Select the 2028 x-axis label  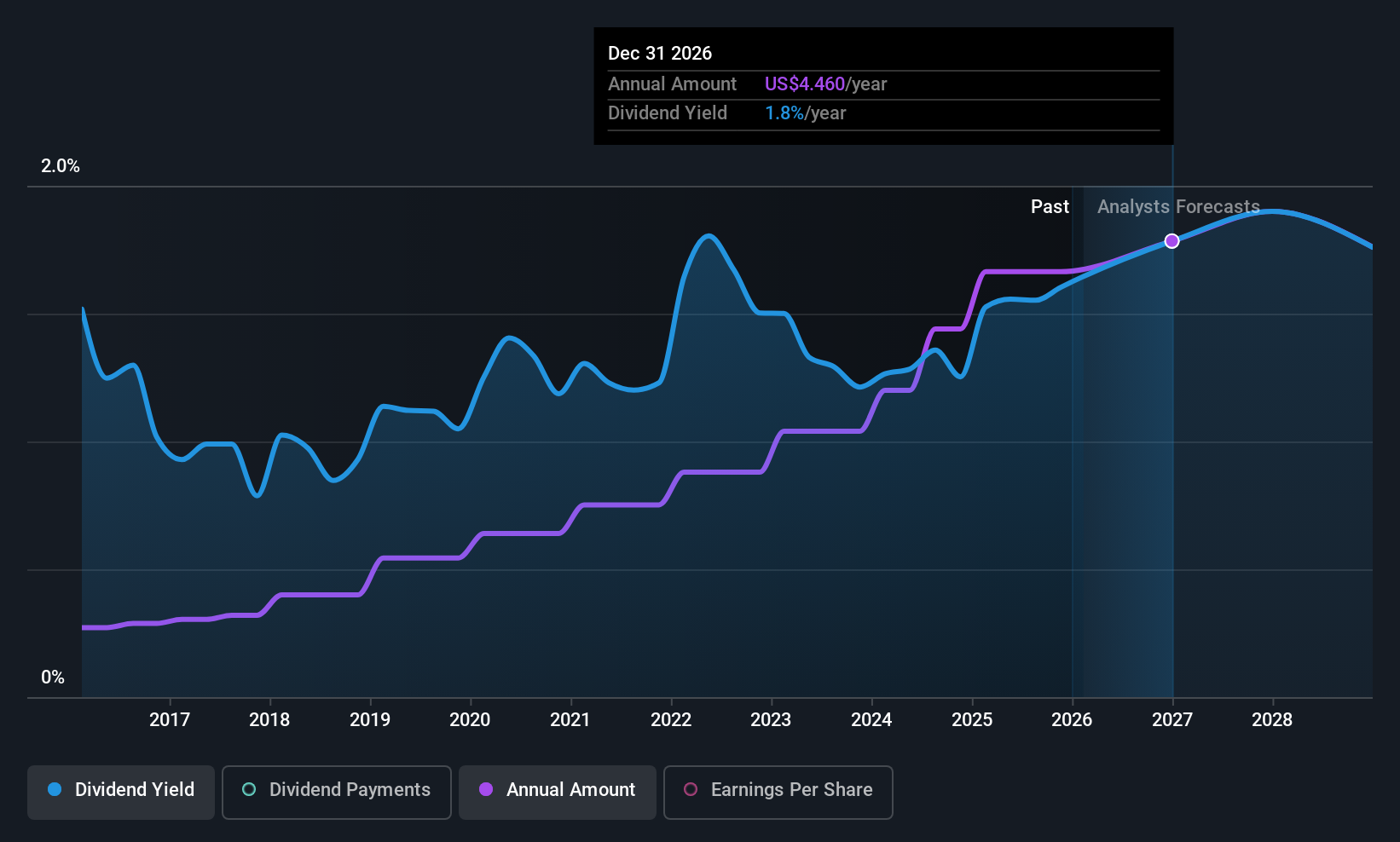coord(1272,719)
